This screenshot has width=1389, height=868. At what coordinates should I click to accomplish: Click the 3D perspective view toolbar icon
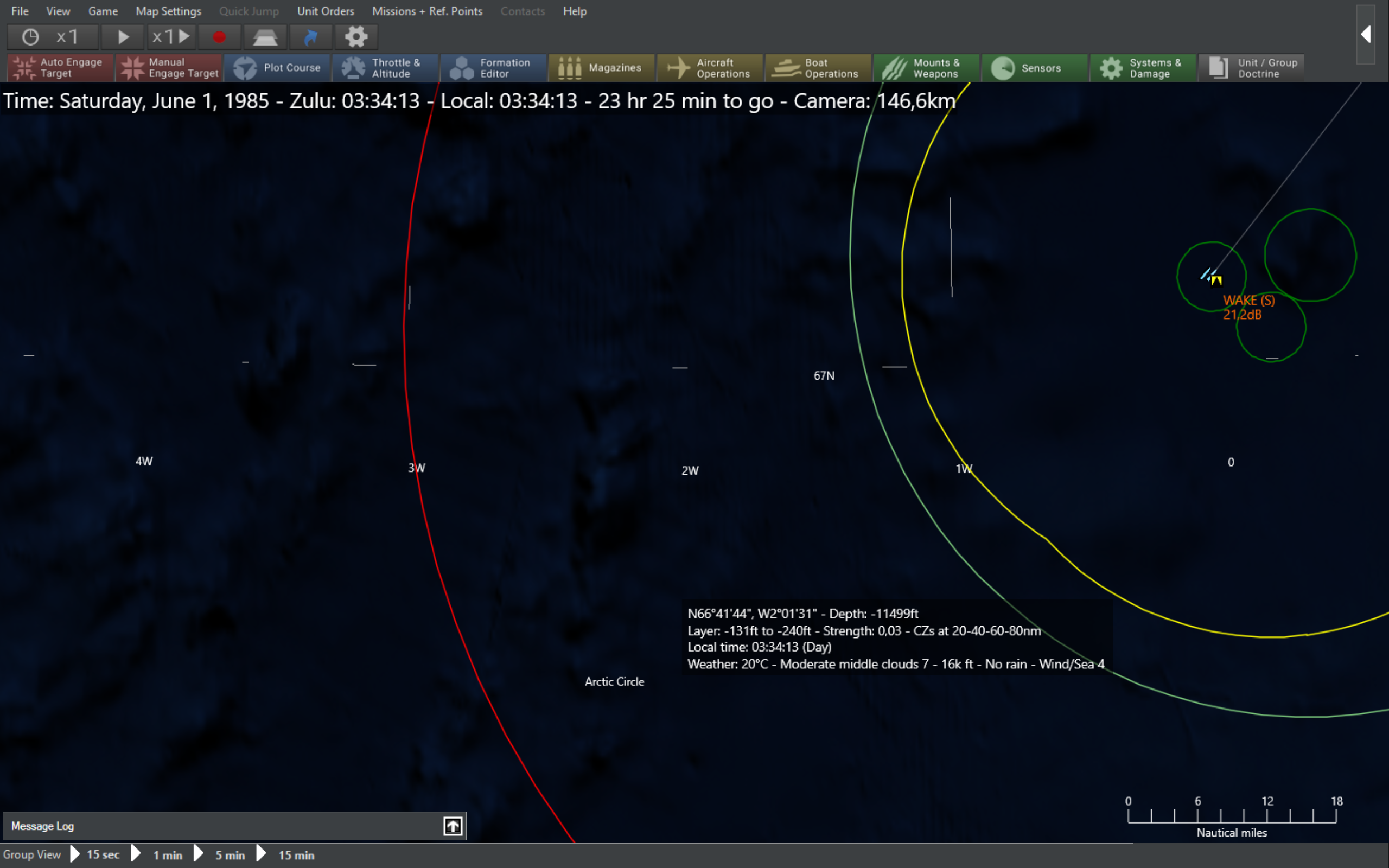pyautogui.click(x=265, y=37)
